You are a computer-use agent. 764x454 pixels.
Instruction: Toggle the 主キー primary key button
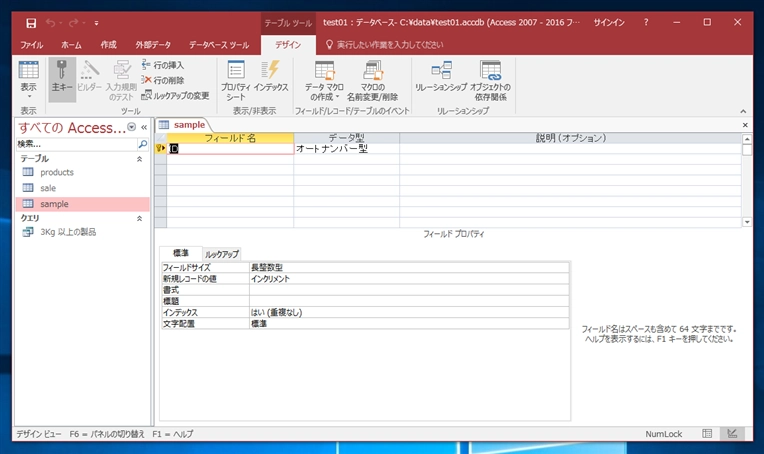pos(62,79)
